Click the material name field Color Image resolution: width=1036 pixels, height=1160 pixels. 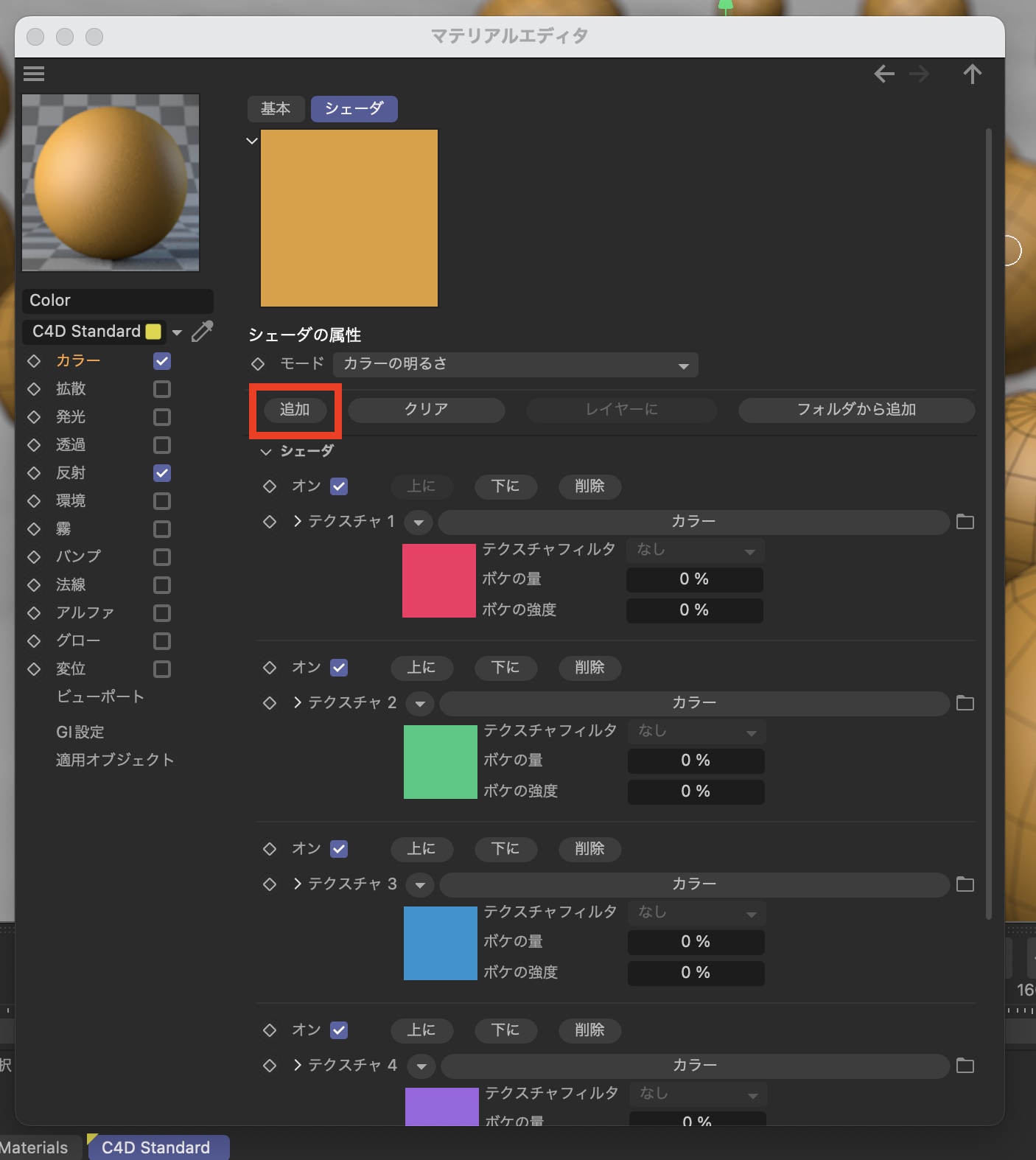[x=118, y=301]
